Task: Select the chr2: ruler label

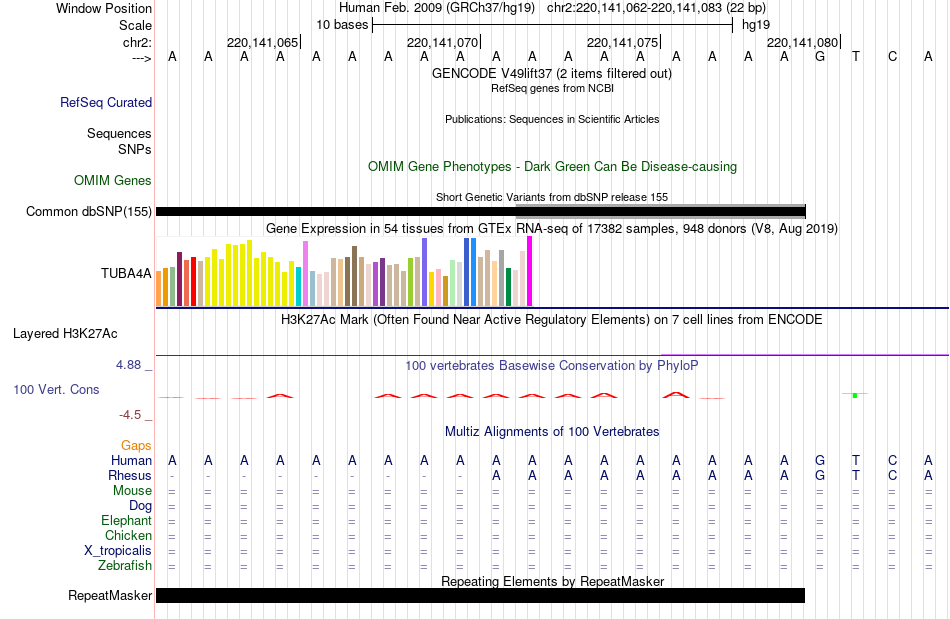Action: click(x=138, y=42)
